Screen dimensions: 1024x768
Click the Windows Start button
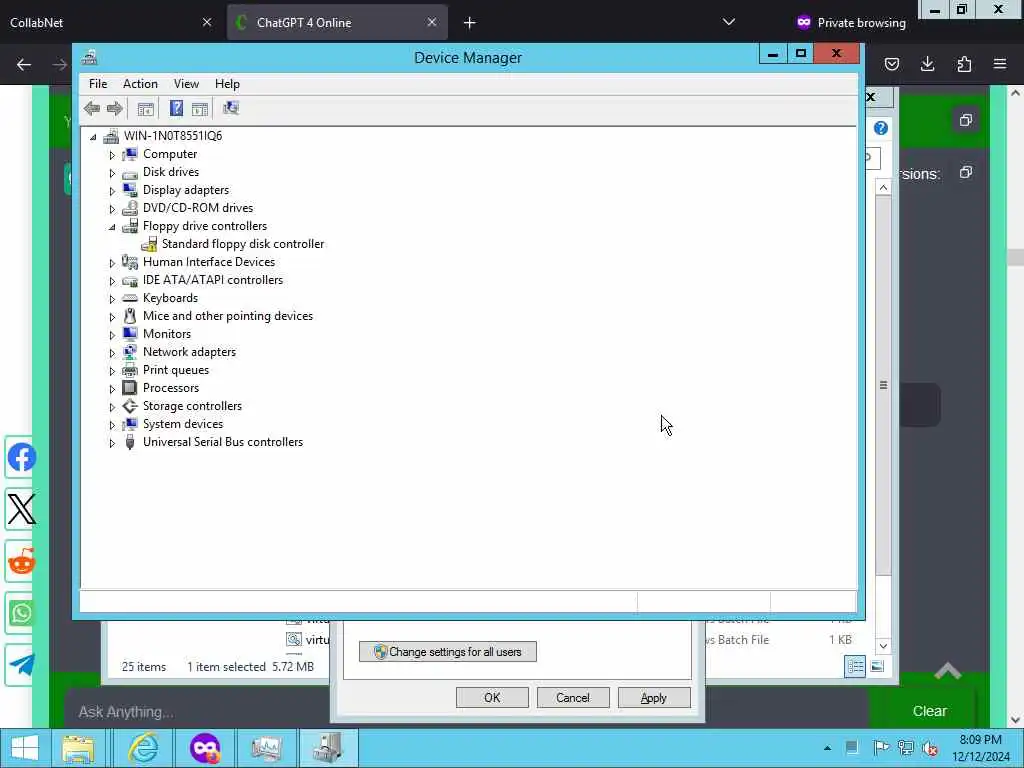[x=25, y=748]
